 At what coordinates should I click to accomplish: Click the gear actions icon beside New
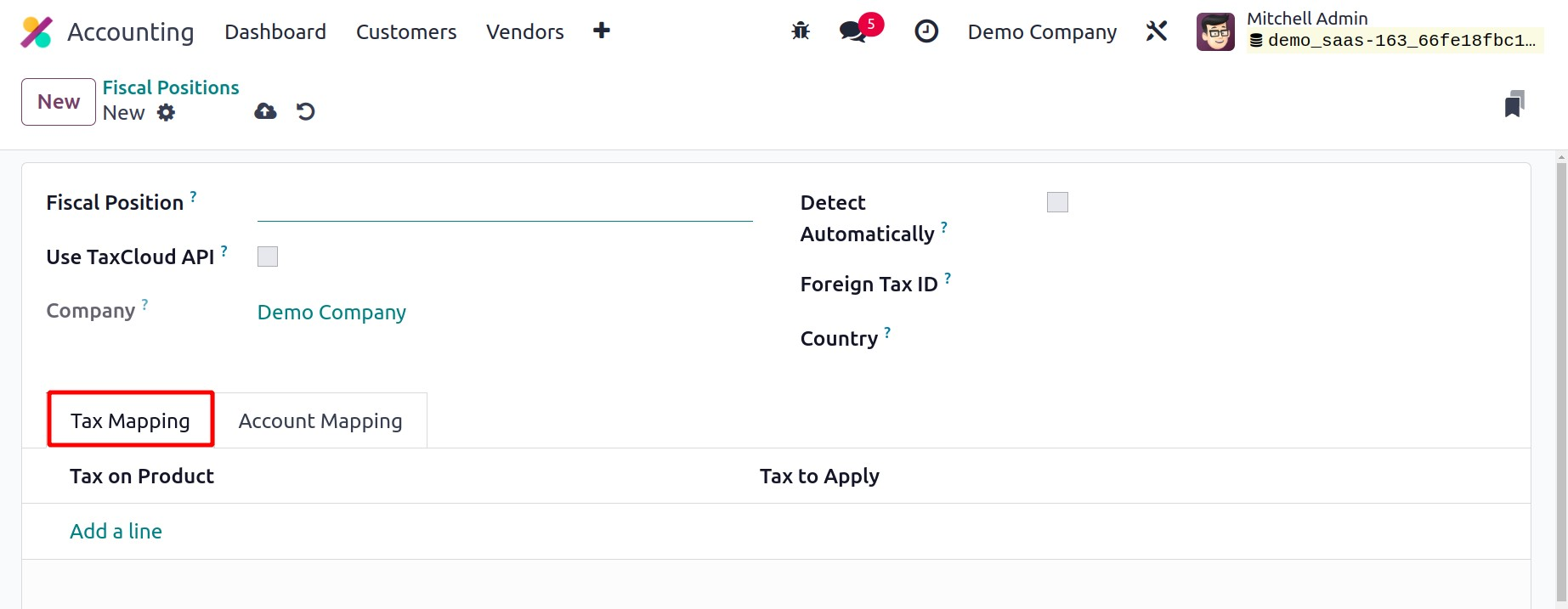click(x=167, y=113)
